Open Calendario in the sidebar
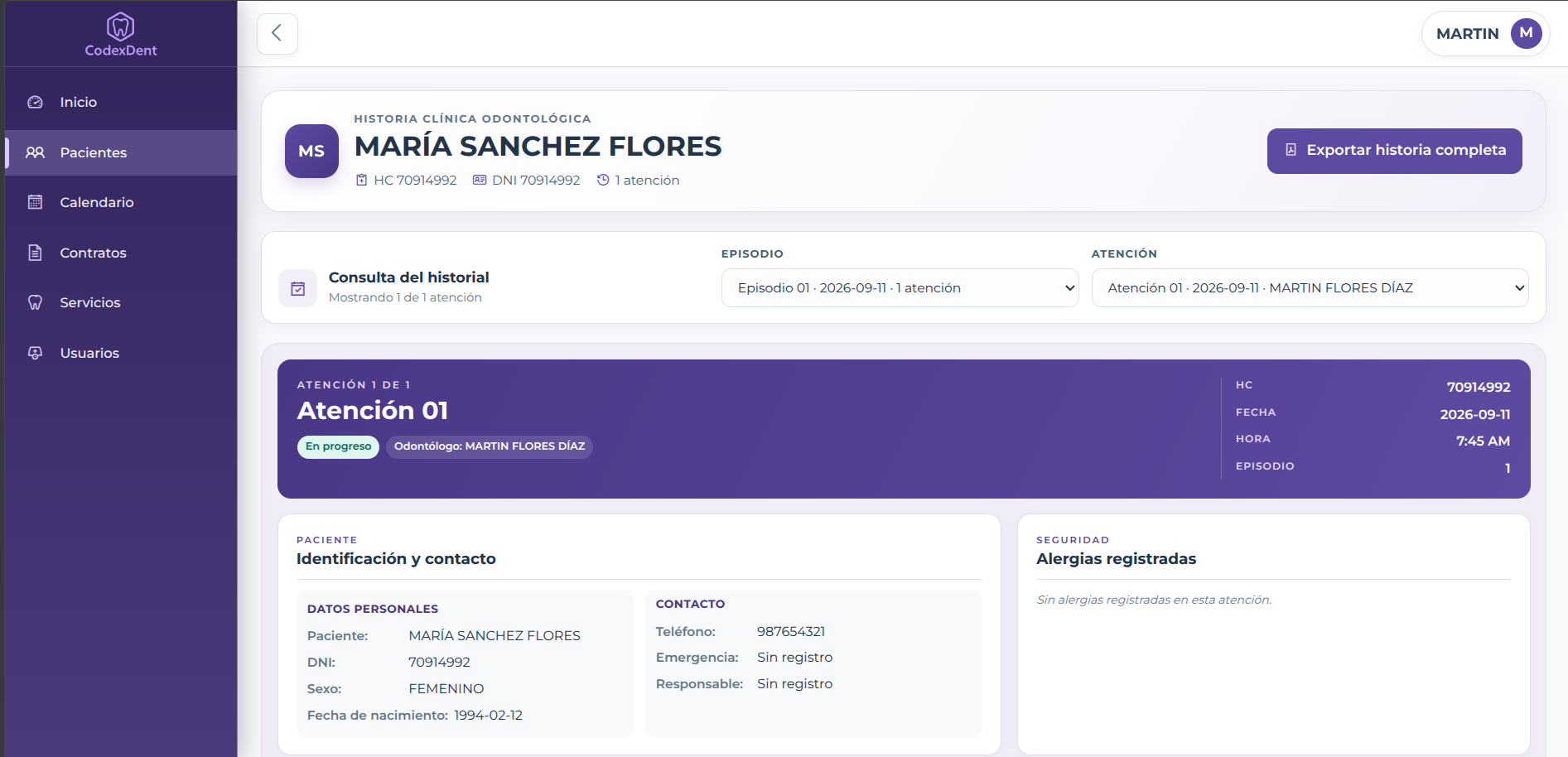 pos(121,202)
